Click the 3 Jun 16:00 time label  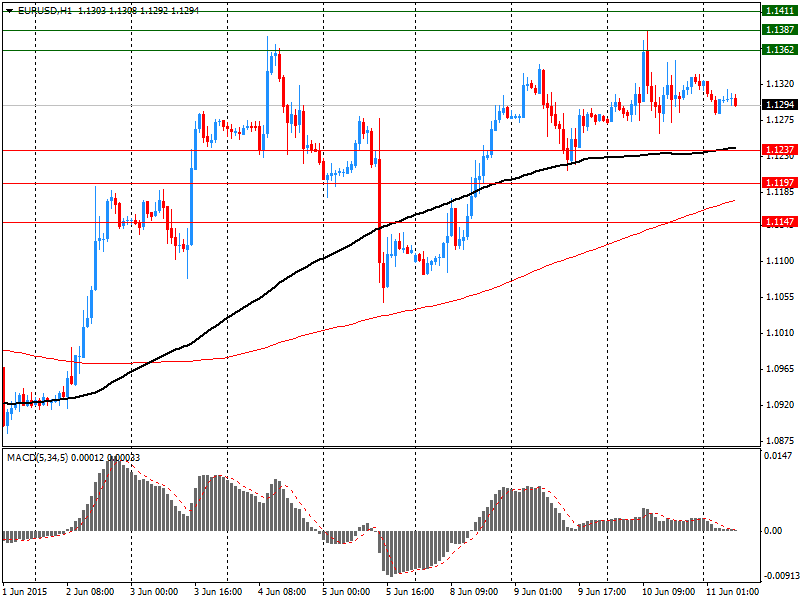[x=218, y=592]
